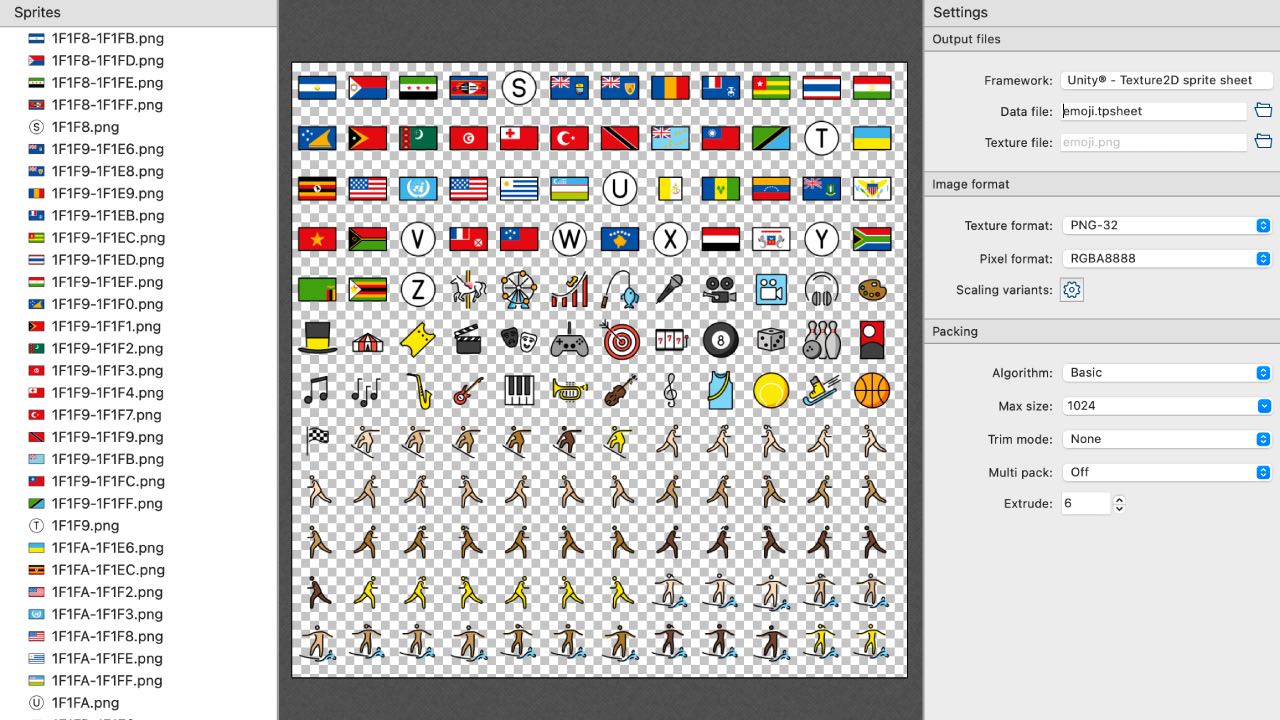The height and width of the screenshot is (720, 1280).
Task: Click the piano keyboard sprite
Action: [519, 390]
